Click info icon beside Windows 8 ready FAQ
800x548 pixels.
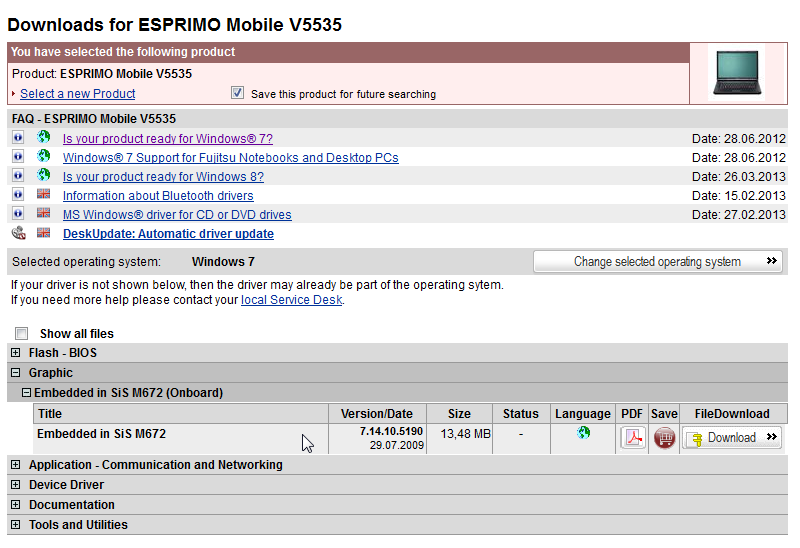tap(18, 176)
